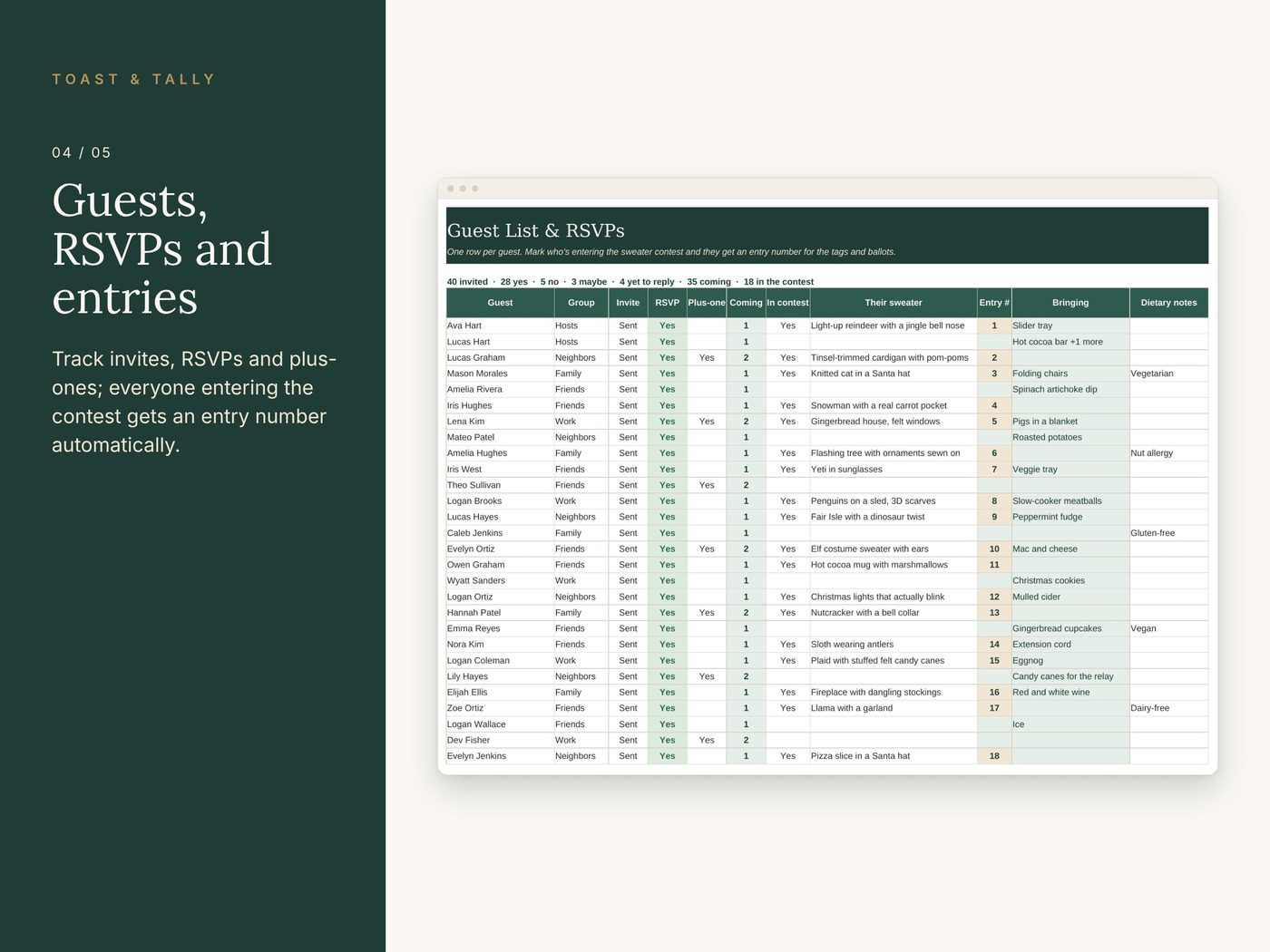Click the Hot cocoa bar +1 more cell
The height and width of the screenshot is (952, 1270).
[x=1070, y=342]
